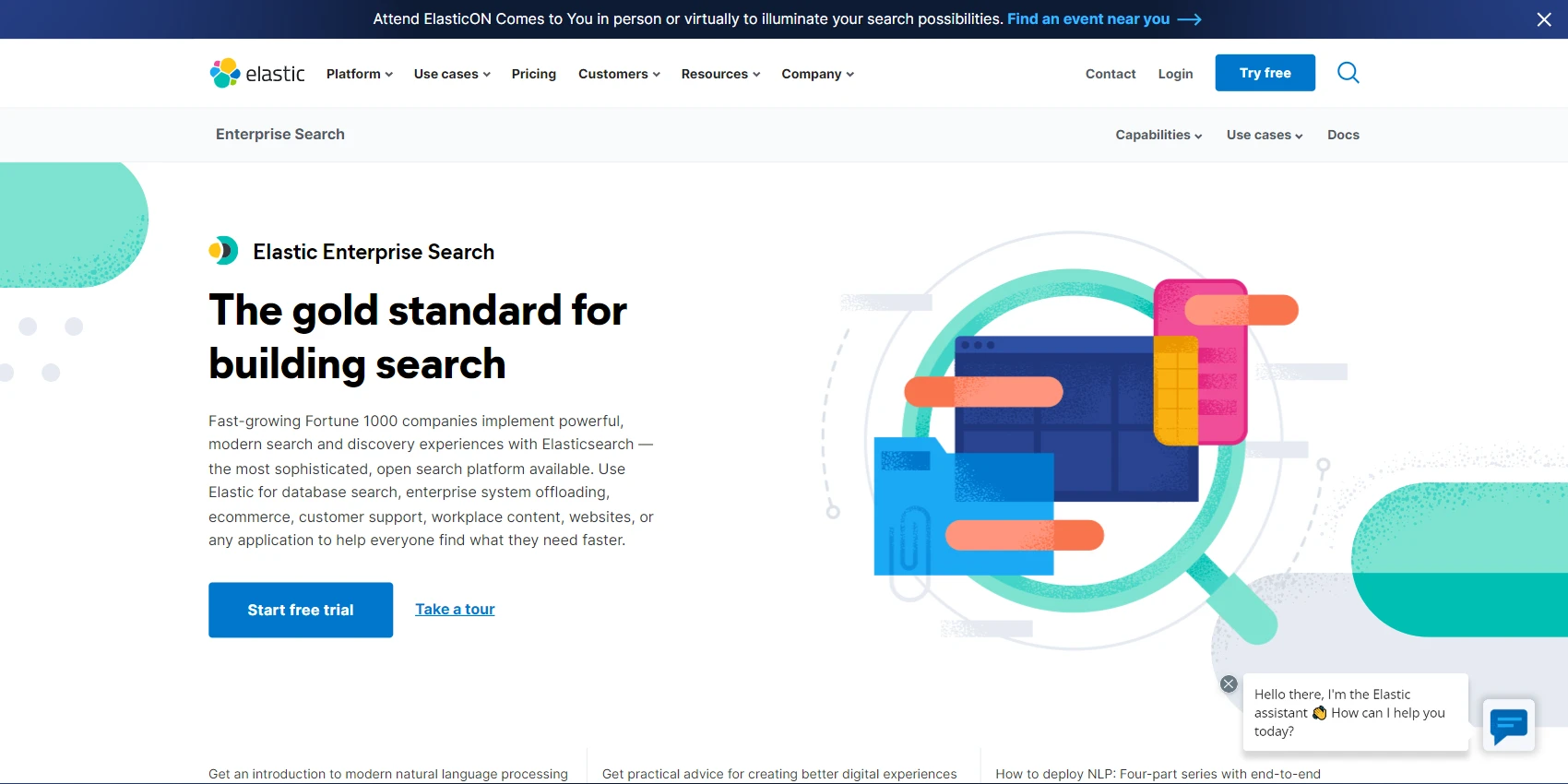Screen dimensions: 1568x784
Task: Click Start free trial button
Action: [x=301, y=610]
